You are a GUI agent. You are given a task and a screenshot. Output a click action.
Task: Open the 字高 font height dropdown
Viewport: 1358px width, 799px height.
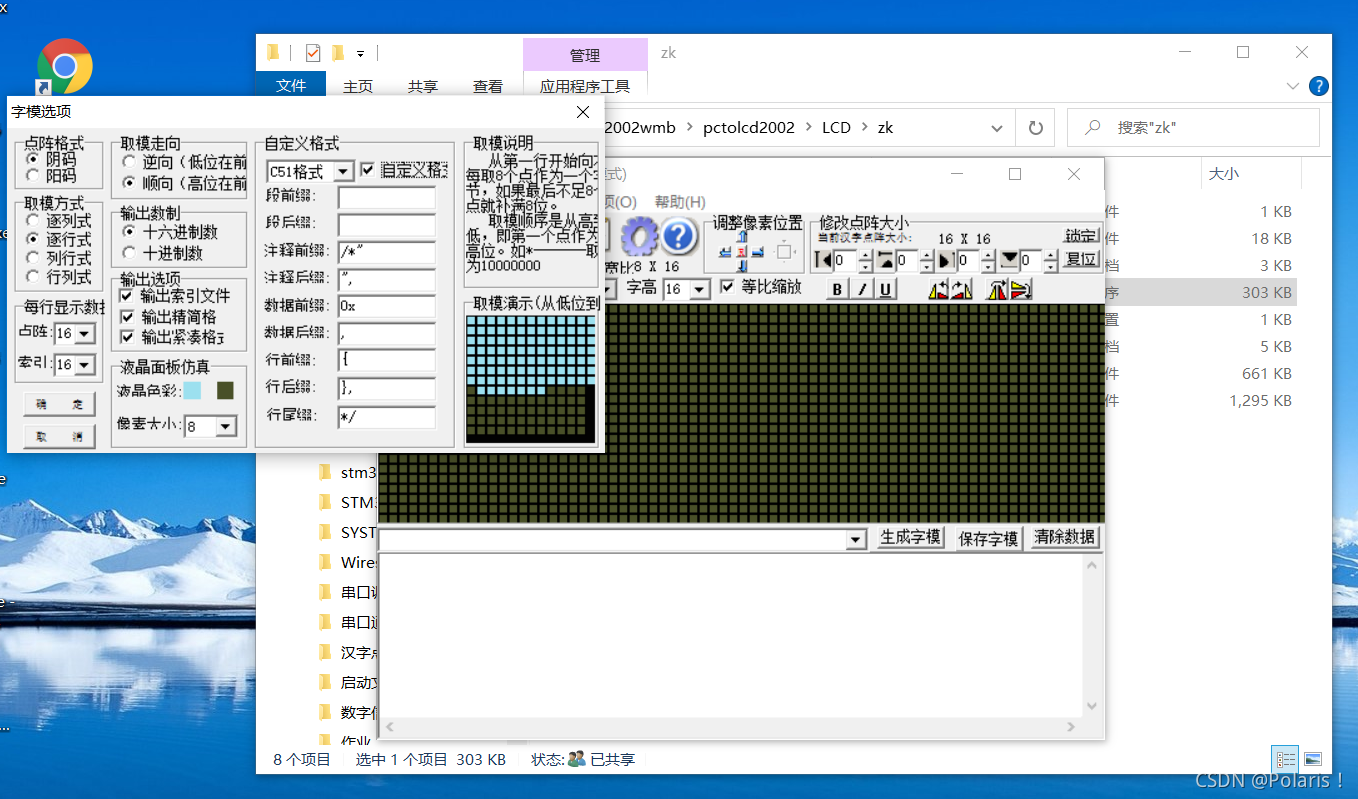pyautogui.click(x=698, y=289)
